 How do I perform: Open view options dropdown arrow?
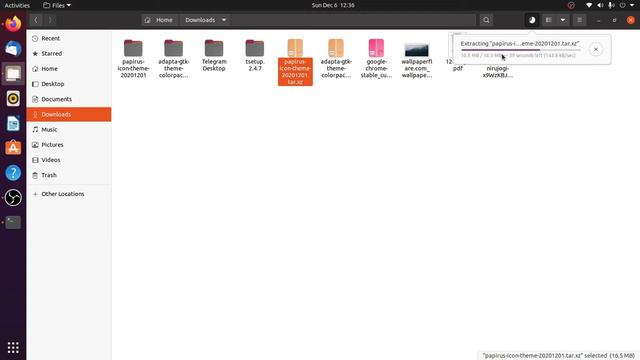click(562, 20)
